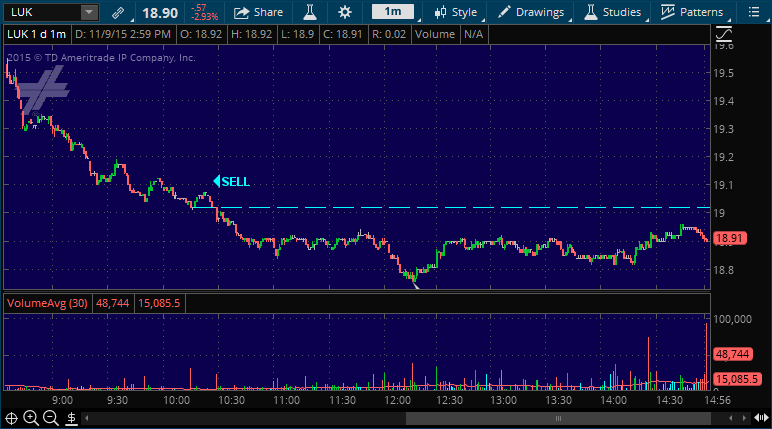Viewport: 772px width, 429px height.
Task: Open the Drawings menu
Action: 531,12
